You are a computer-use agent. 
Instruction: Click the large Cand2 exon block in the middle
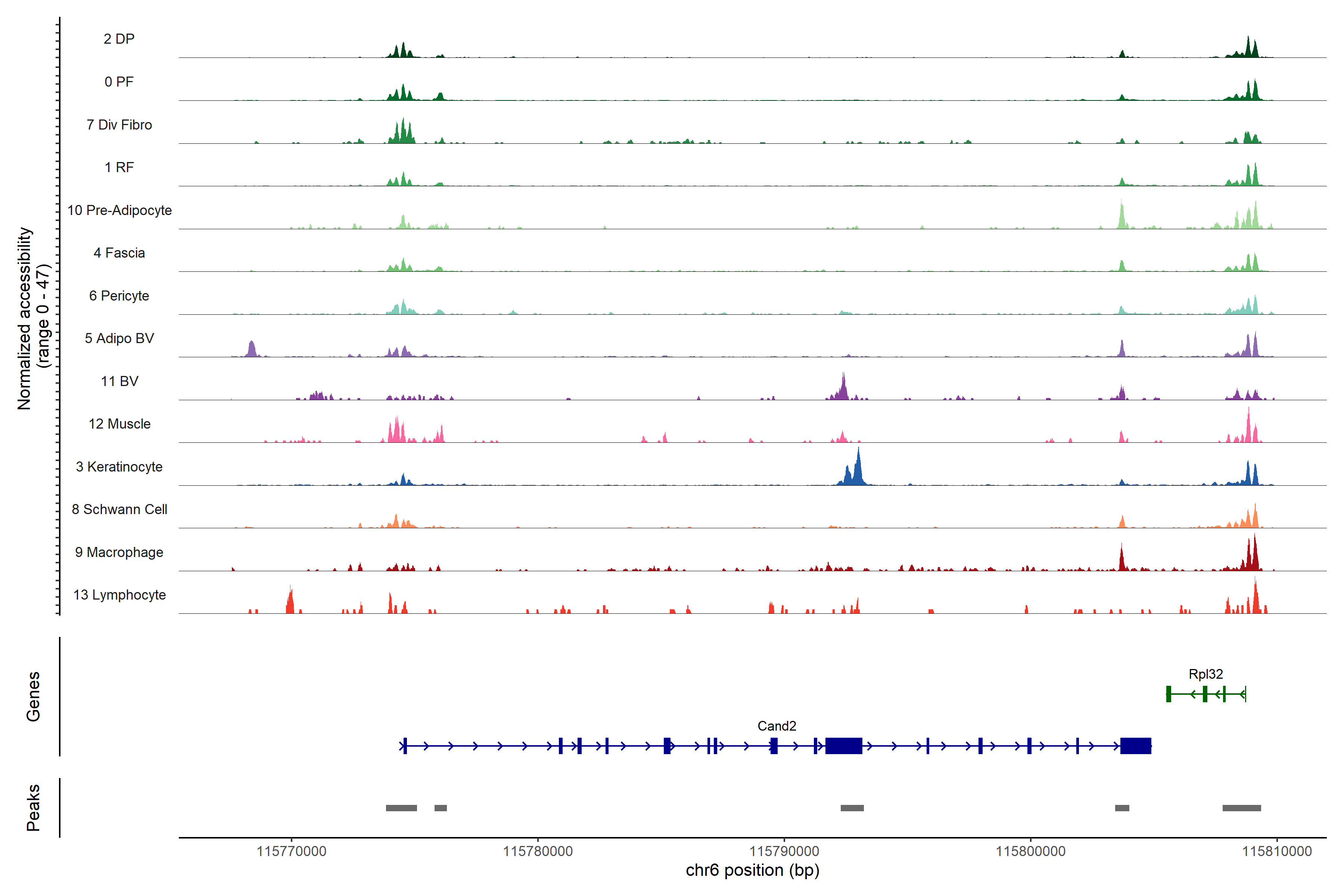[843, 746]
